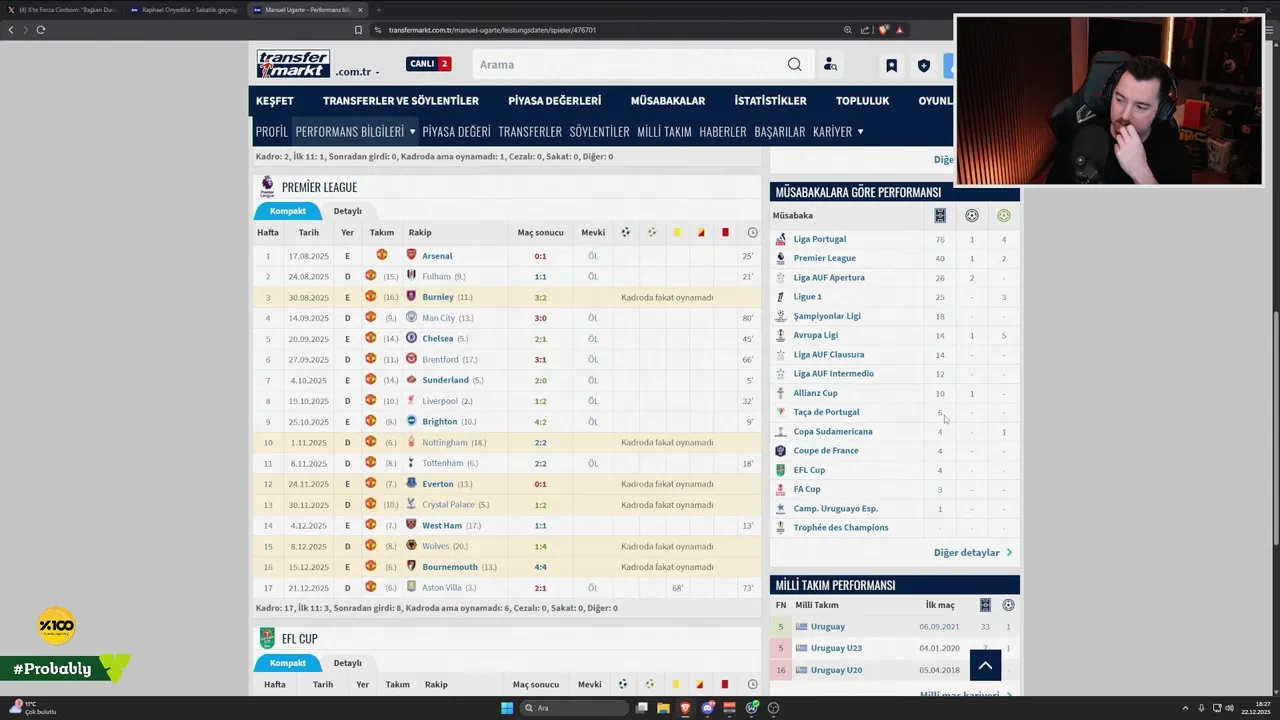Click browser bookmark icon in address bar
1280x720 pixels.
pos(358,30)
